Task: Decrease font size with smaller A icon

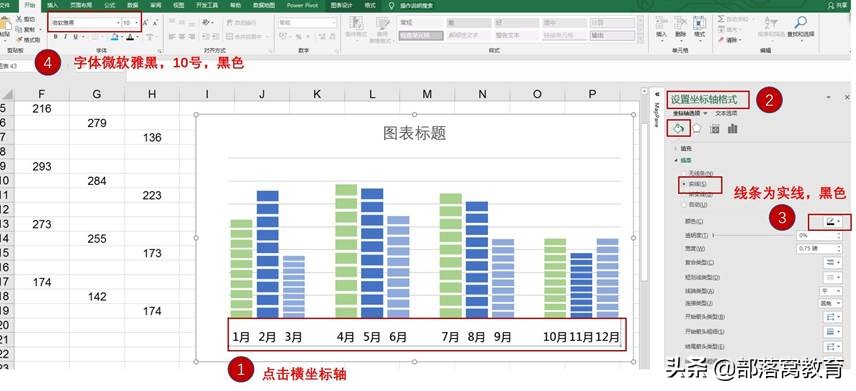Action: (156, 23)
